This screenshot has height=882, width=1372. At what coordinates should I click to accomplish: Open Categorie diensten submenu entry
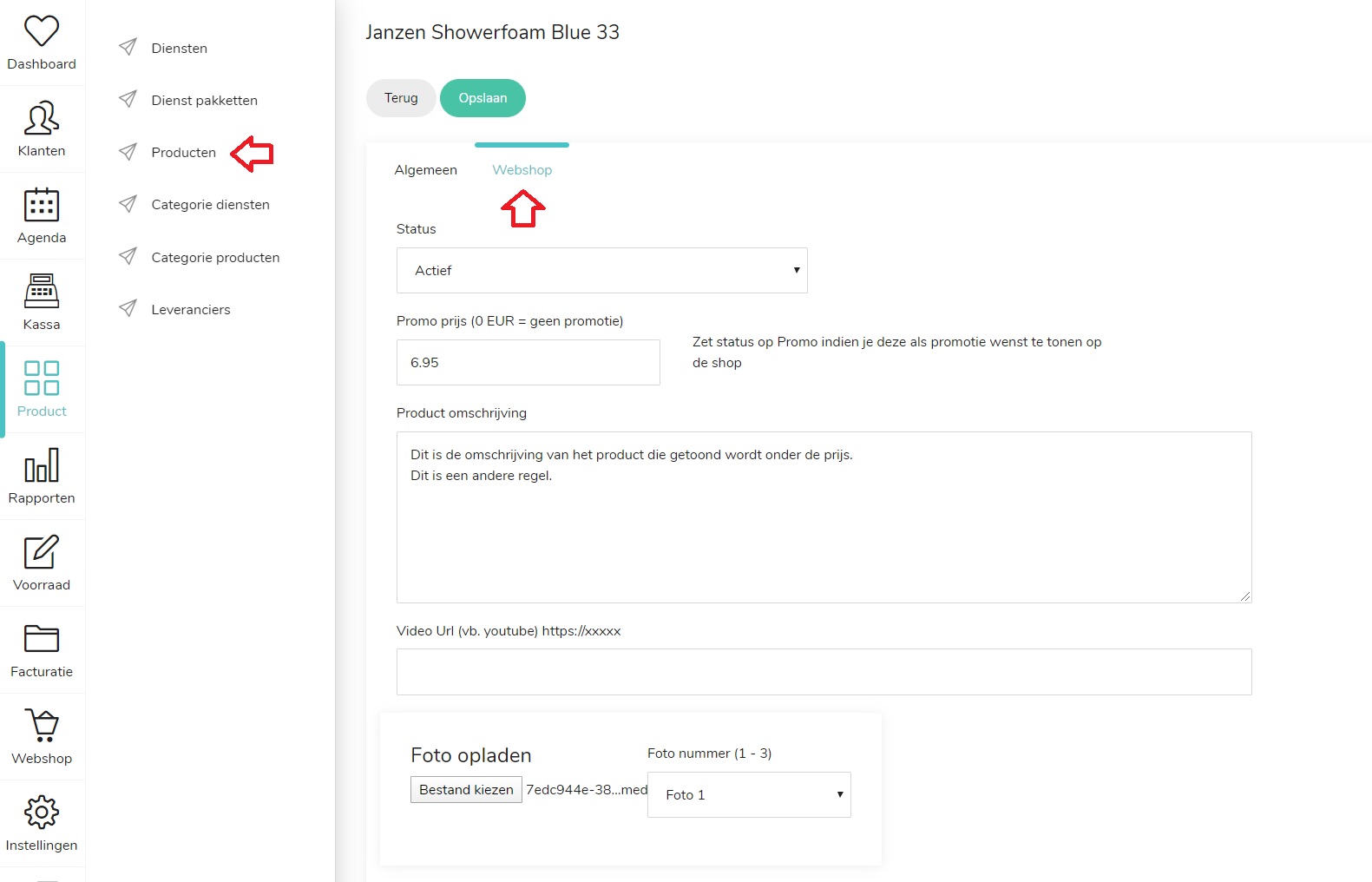pyautogui.click(x=210, y=205)
